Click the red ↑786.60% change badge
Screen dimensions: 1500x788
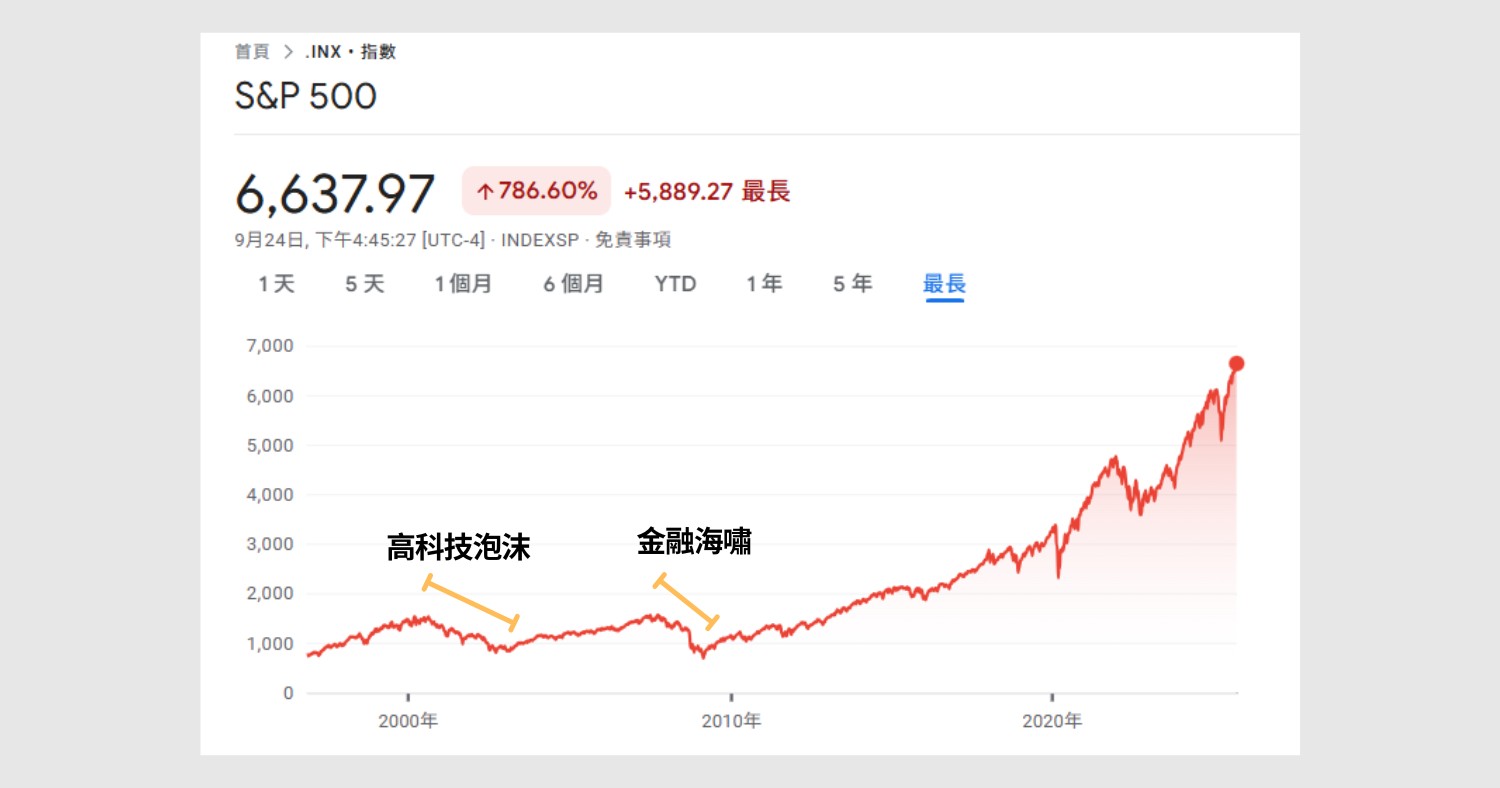coord(536,191)
